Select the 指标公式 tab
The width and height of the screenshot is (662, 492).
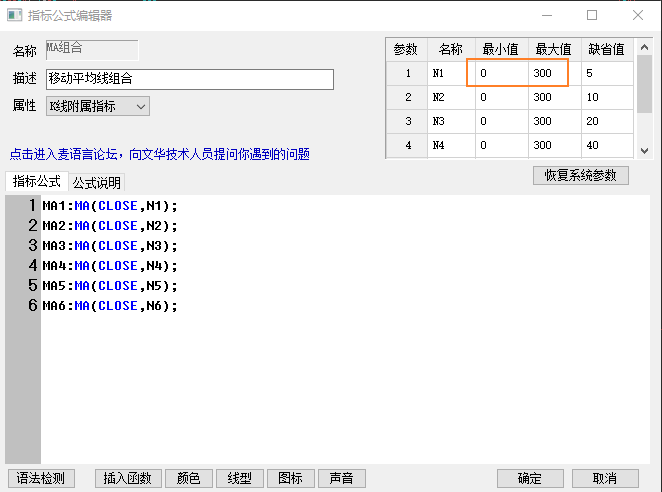point(37,182)
